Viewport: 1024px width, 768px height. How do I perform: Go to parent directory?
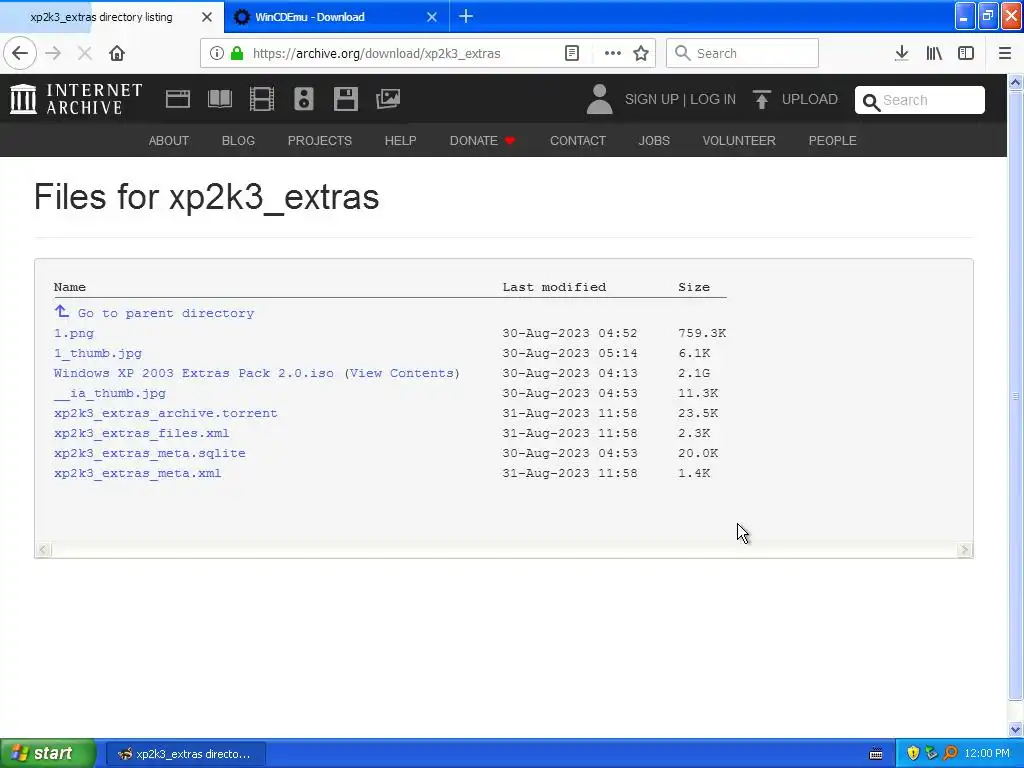pyautogui.click(x=166, y=313)
